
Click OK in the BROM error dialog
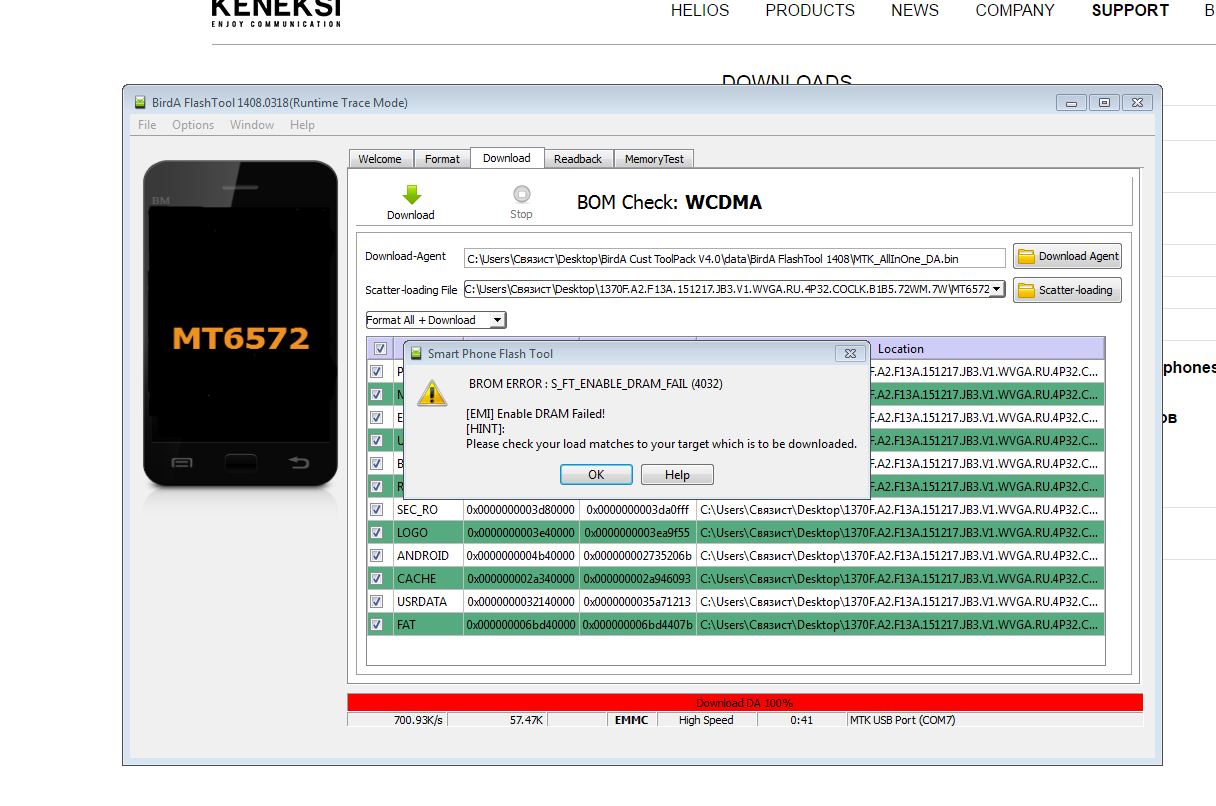pyautogui.click(x=596, y=474)
